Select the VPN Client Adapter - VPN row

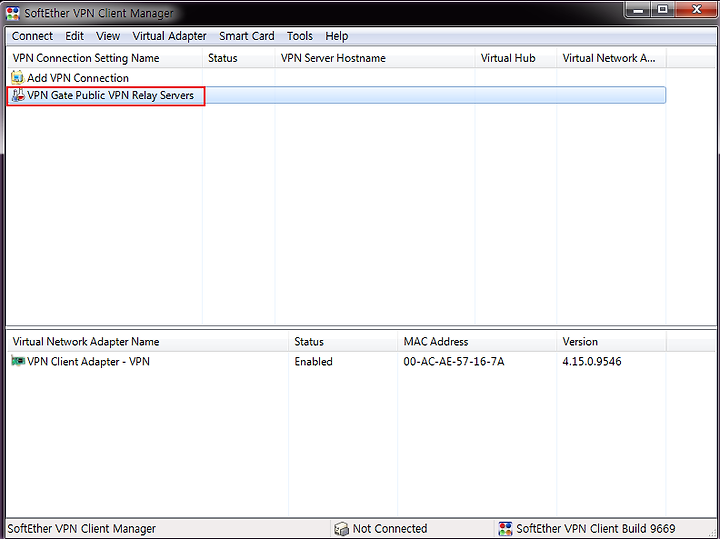[337, 361]
